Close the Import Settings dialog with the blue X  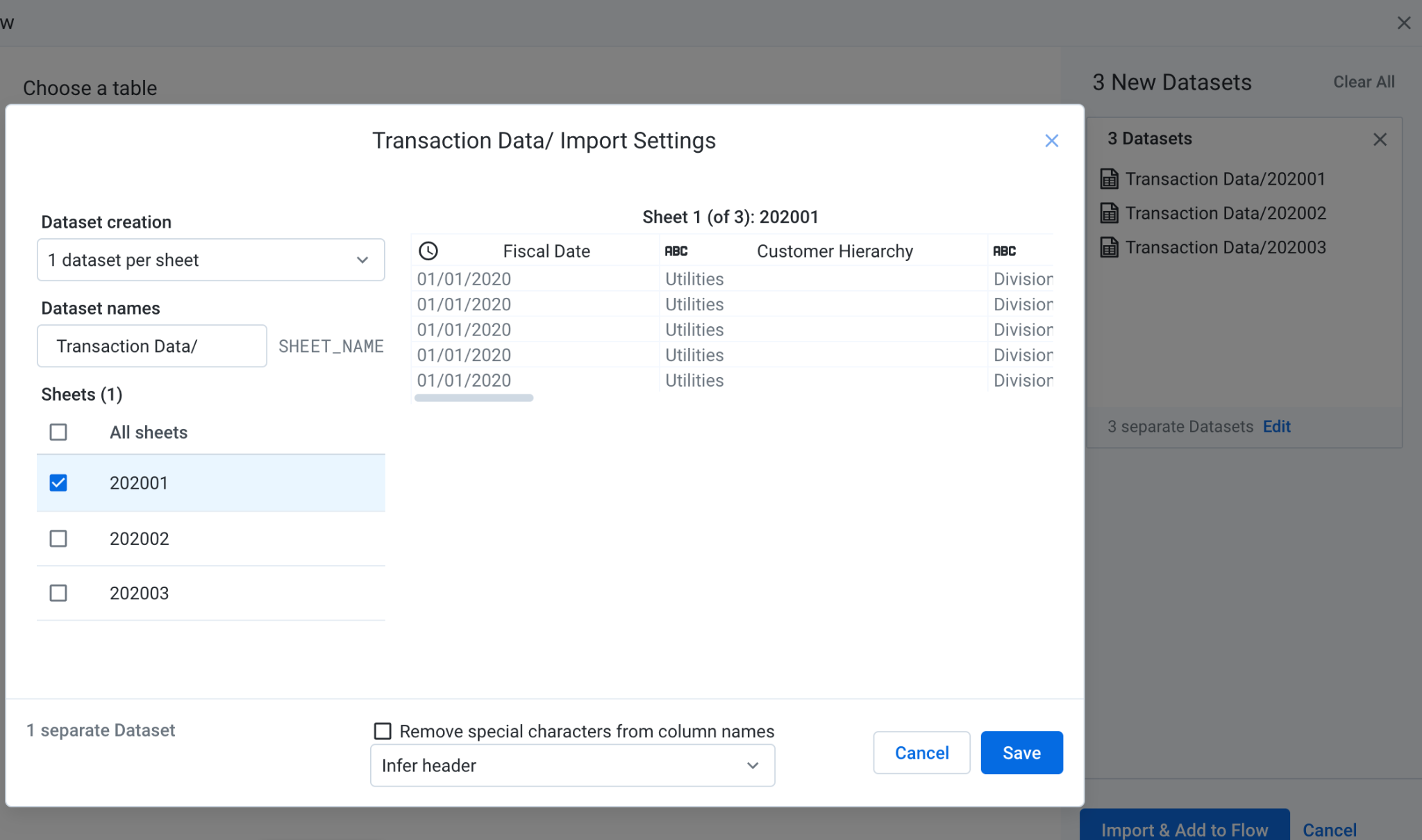[1051, 141]
